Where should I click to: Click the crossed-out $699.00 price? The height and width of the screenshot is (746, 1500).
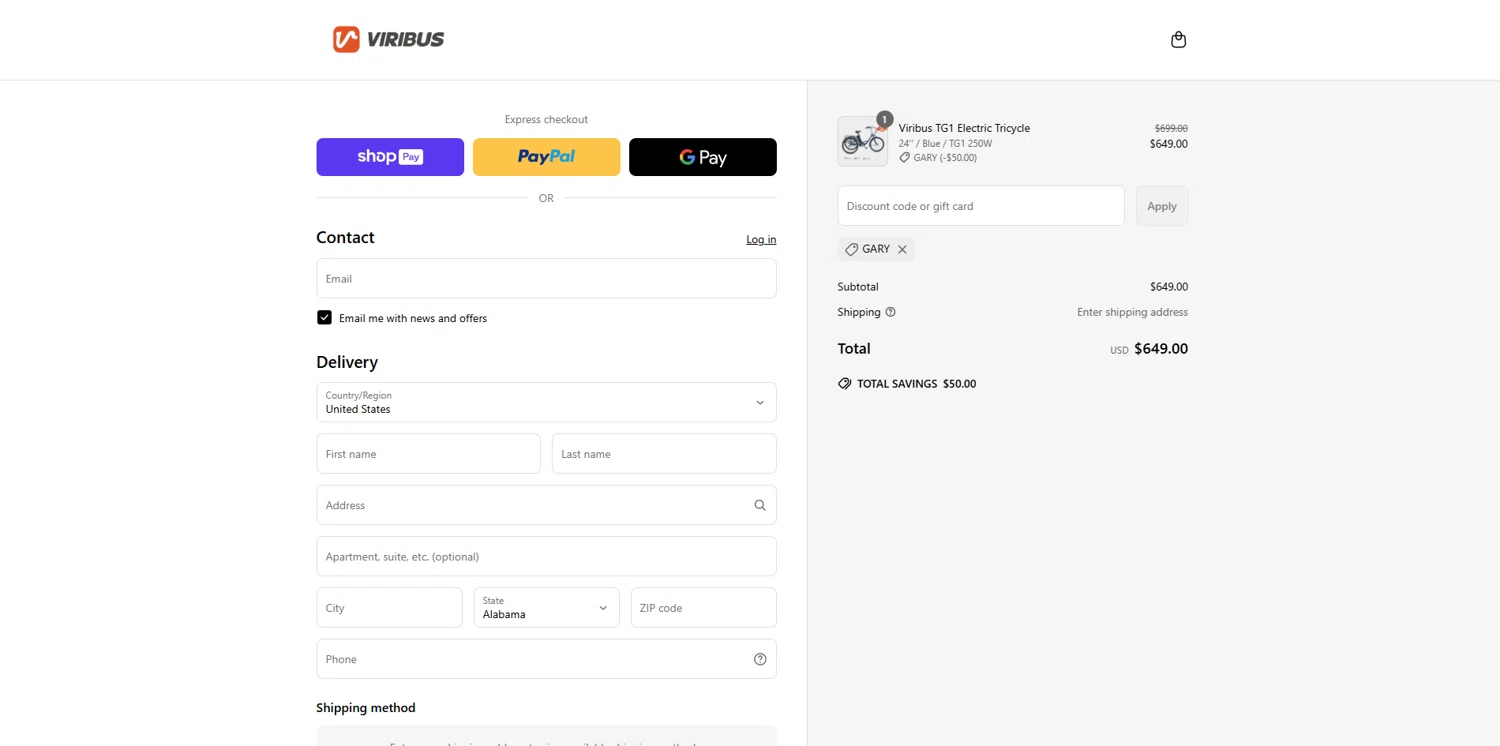click(x=1171, y=128)
